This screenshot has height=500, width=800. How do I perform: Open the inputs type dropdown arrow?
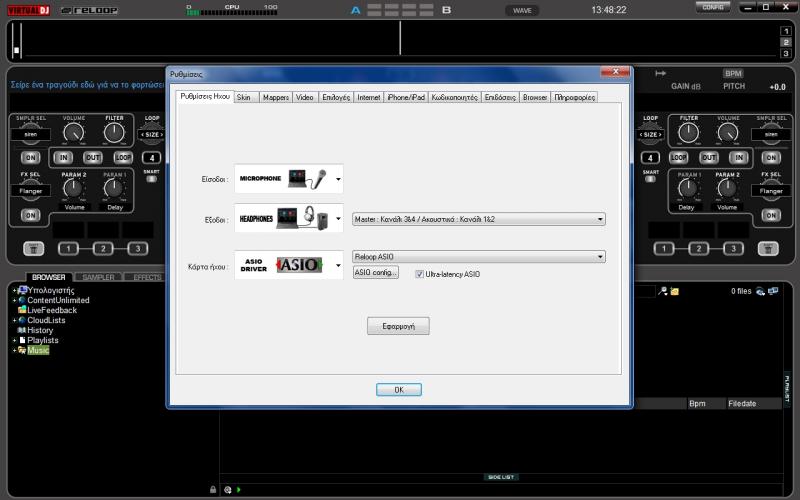(338, 179)
